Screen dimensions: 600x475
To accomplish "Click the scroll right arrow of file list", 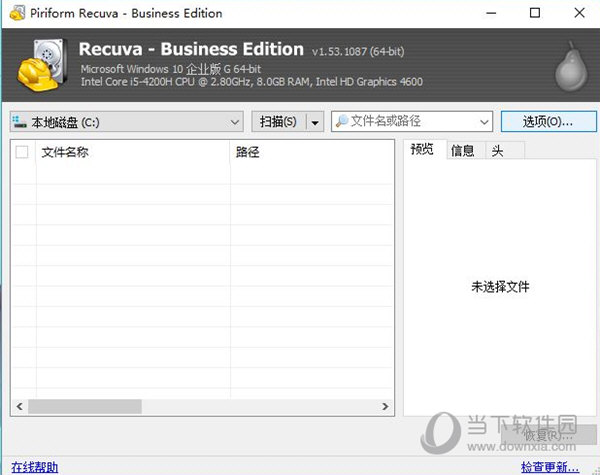I will (x=385, y=406).
